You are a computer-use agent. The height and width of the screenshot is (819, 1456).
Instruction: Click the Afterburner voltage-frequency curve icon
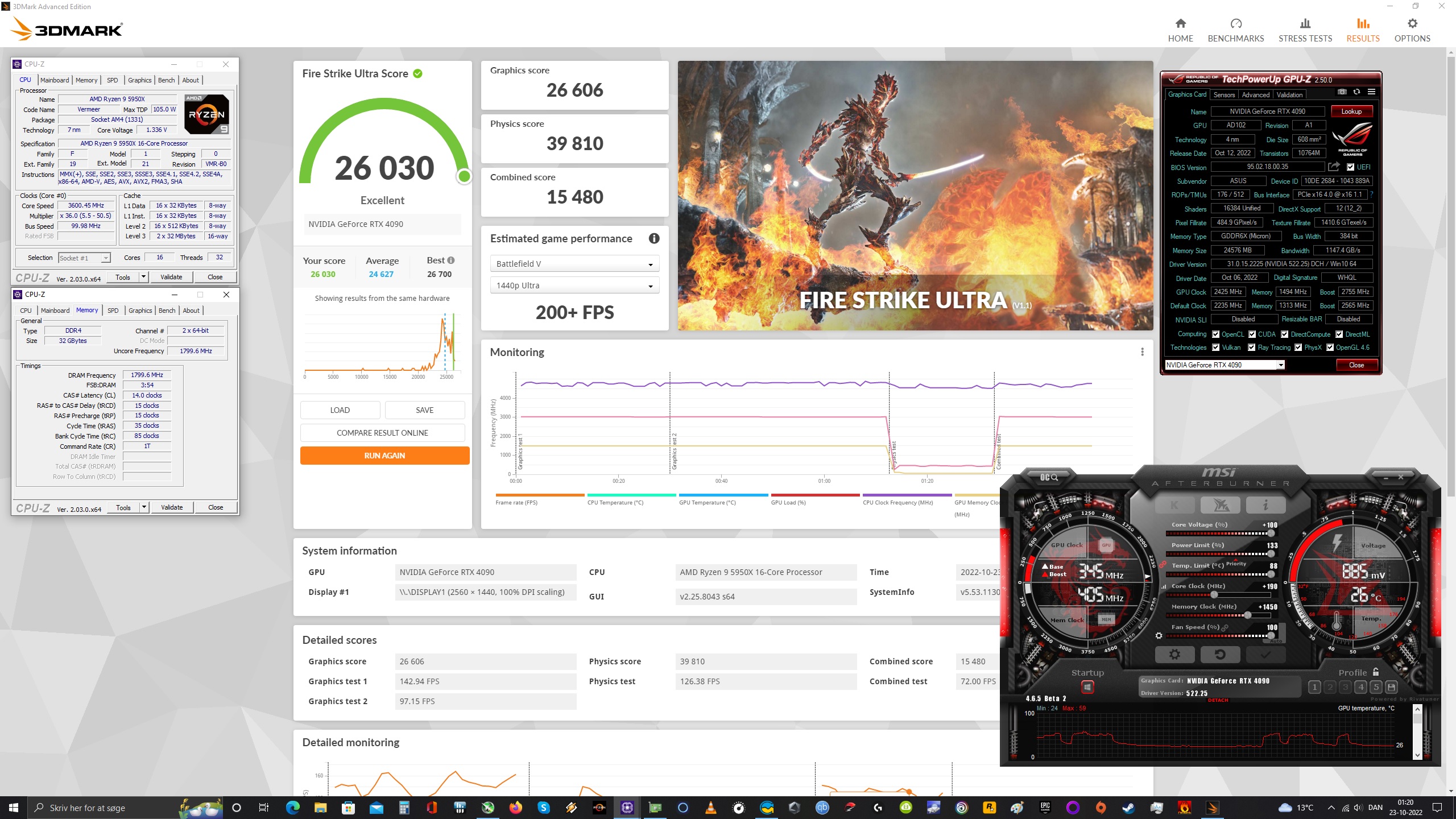[1164, 586]
